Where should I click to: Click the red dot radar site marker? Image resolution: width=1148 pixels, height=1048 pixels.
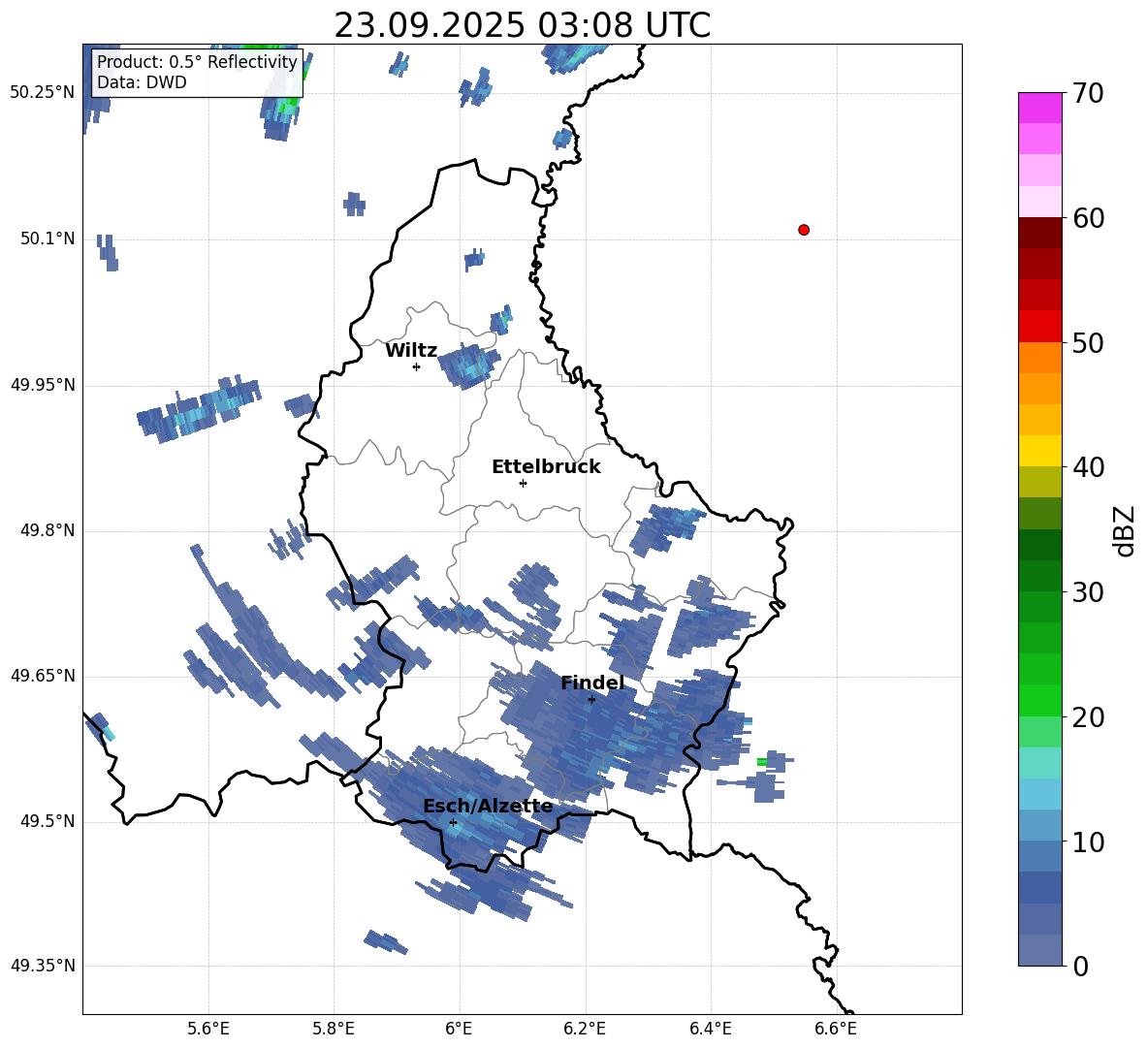click(x=803, y=230)
